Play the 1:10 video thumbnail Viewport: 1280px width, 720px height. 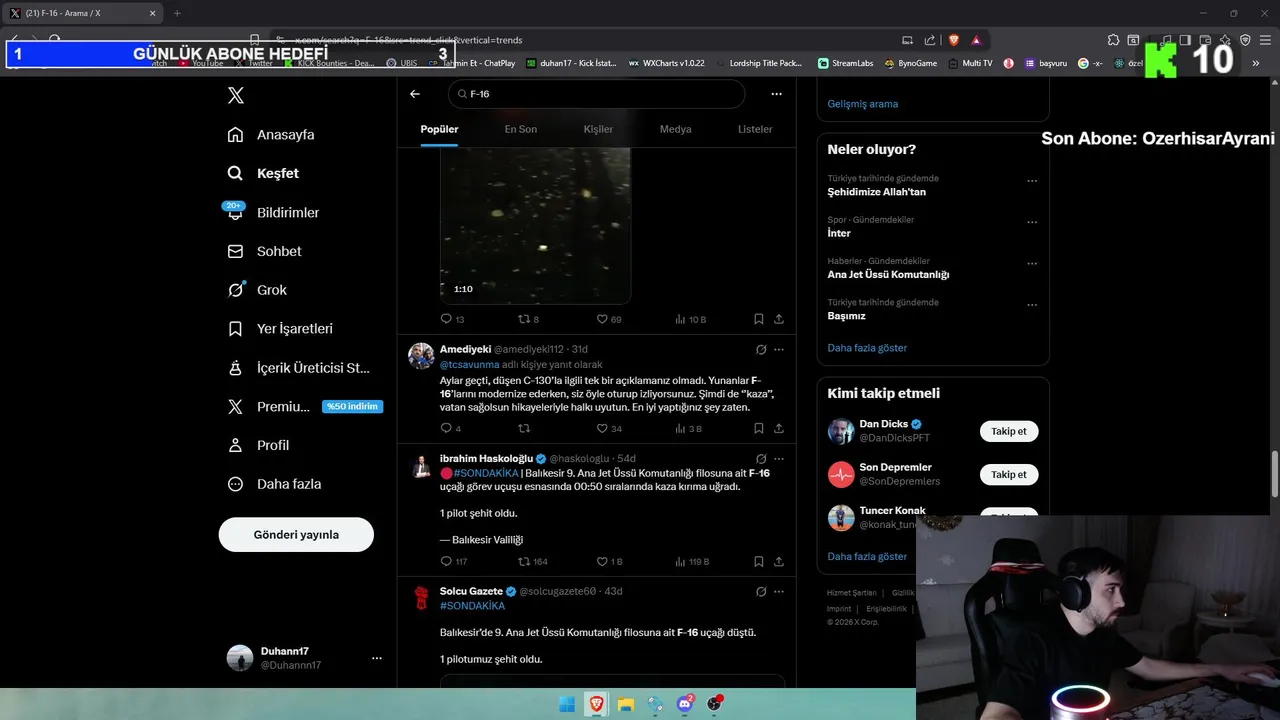[x=535, y=225]
